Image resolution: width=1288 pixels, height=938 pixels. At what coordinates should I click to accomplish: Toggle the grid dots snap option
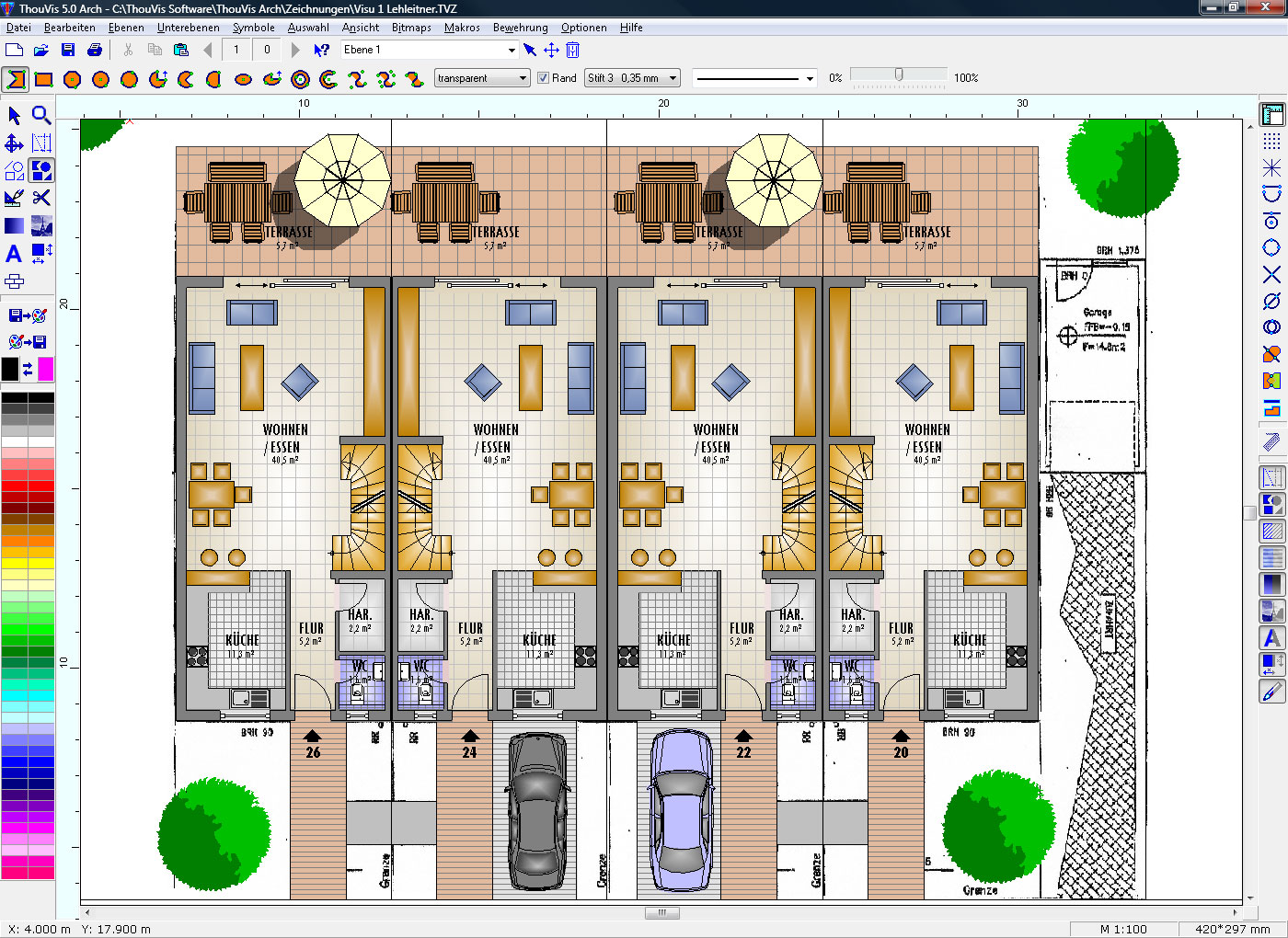[x=1271, y=141]
